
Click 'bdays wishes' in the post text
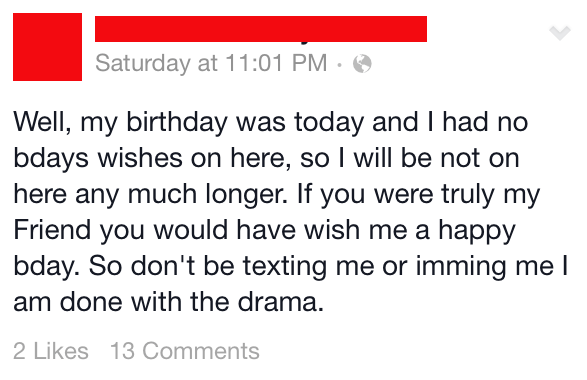98,158
